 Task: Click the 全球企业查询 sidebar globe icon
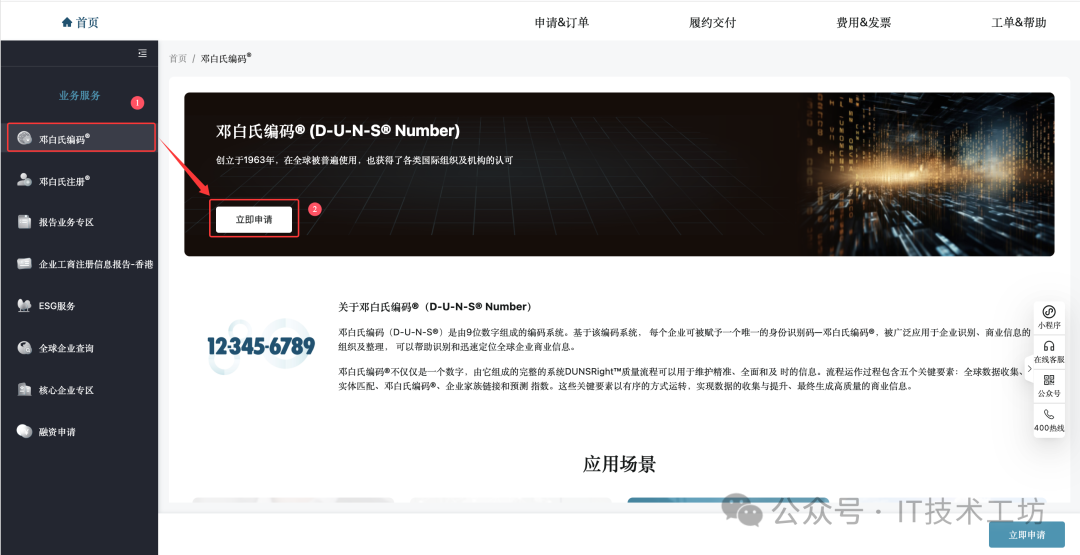[24, 348]
